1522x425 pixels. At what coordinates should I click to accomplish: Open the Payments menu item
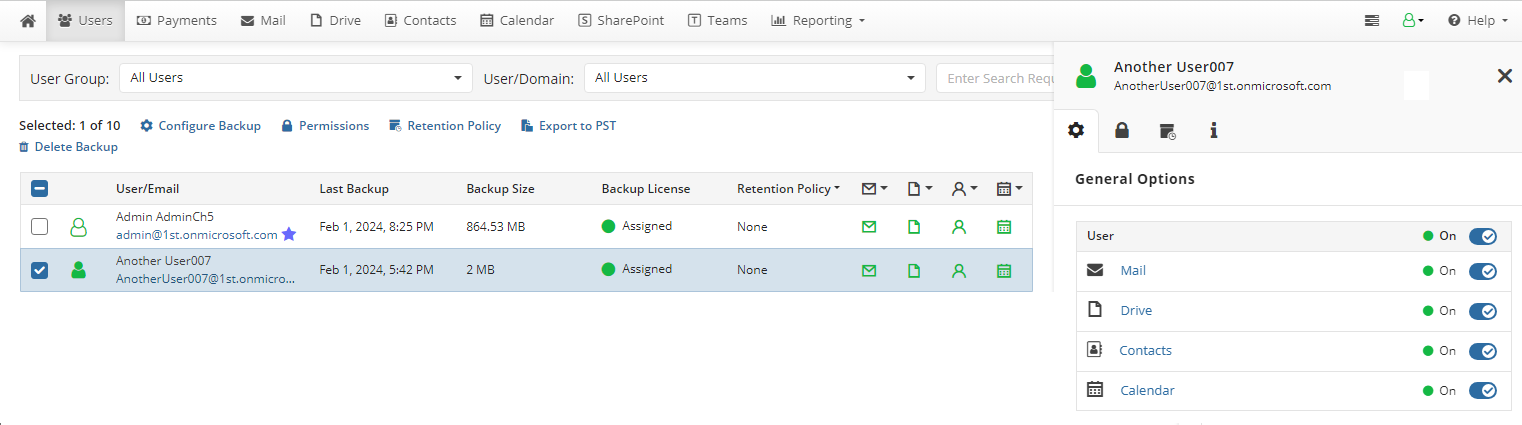(x=176, y=20)
